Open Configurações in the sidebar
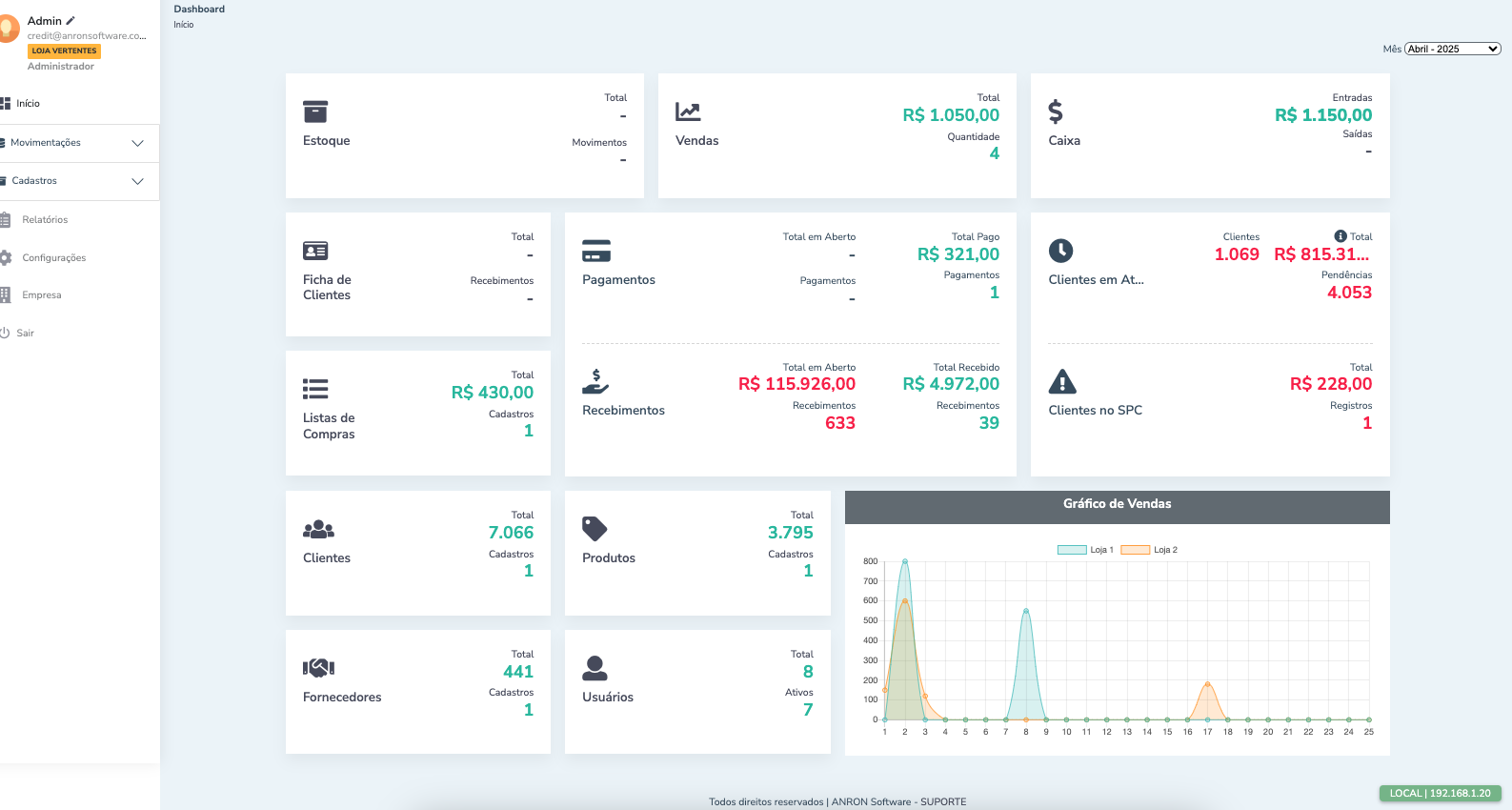The height and width of the screenshot is (810, 1512). pos(53,258)
